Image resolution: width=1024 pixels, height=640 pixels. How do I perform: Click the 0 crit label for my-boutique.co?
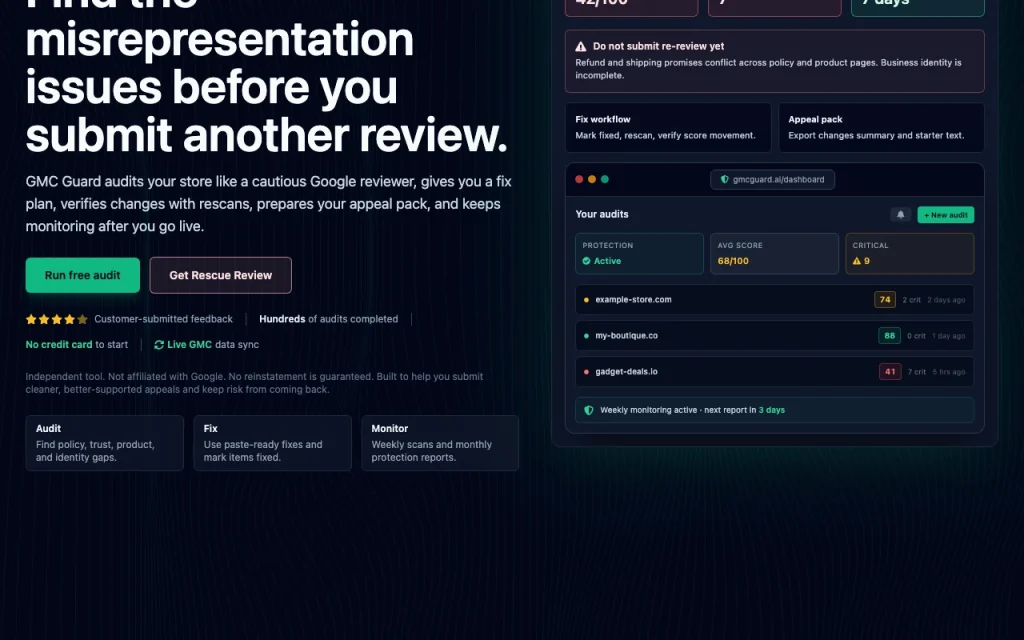916,336
